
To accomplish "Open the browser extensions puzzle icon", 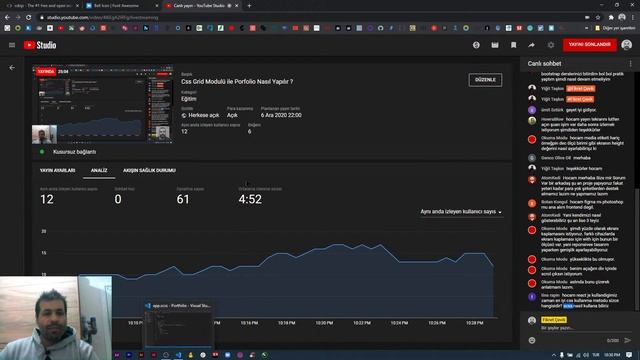I will tap(611, 18).
